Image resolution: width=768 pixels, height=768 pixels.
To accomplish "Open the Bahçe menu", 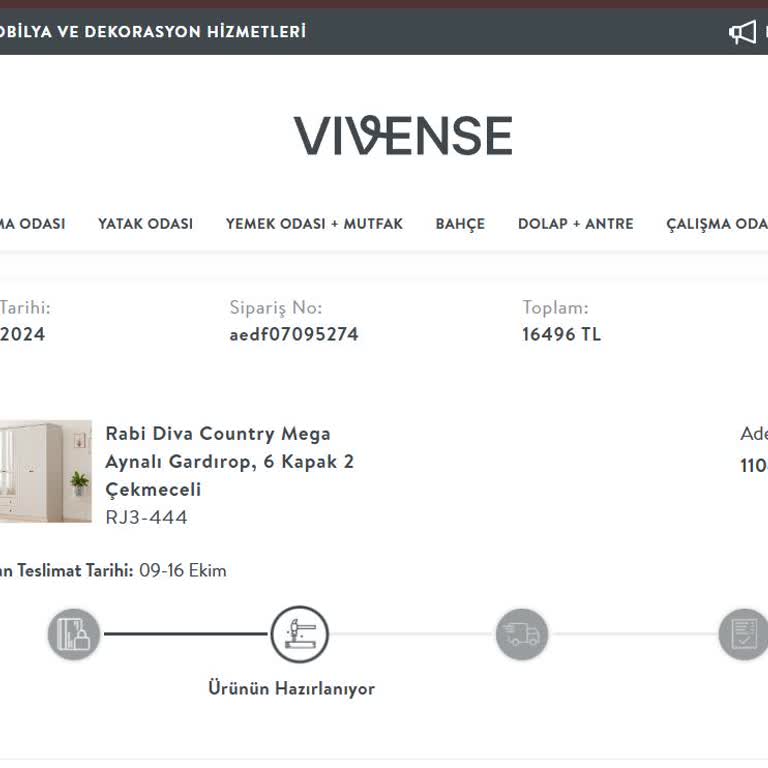I will pyautogui.click(x=460, y=224).
